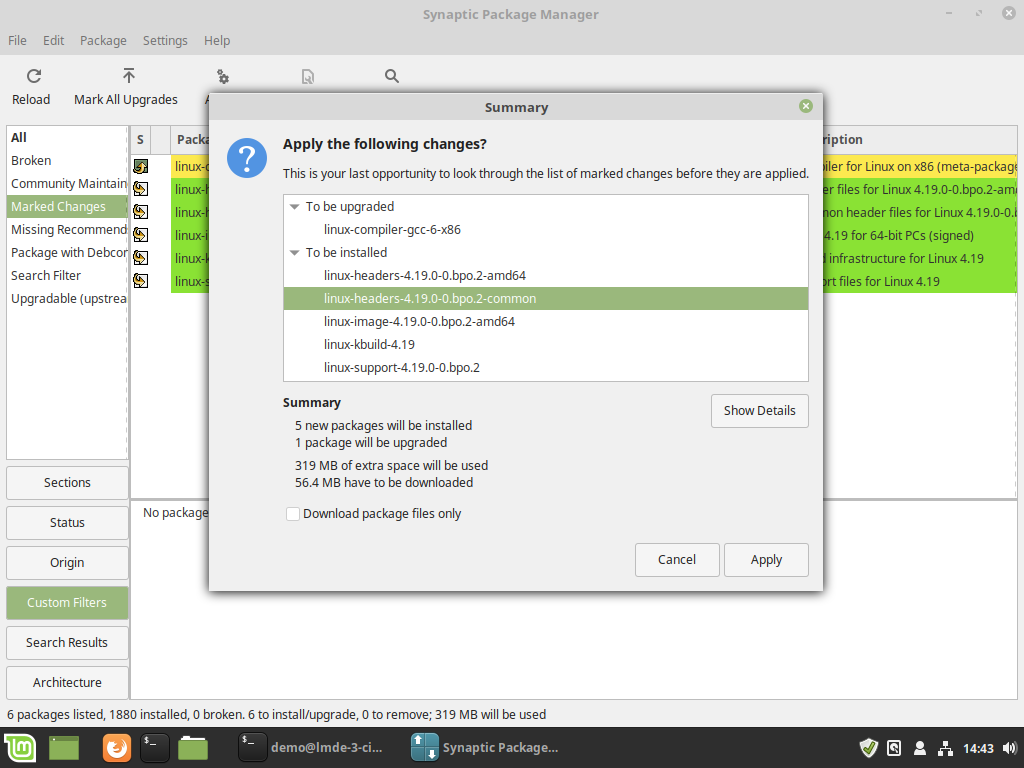Viewport: 1024px width, 768px height.
Task: Click Cancel in the Summary dialog
Action: (677, 560)
